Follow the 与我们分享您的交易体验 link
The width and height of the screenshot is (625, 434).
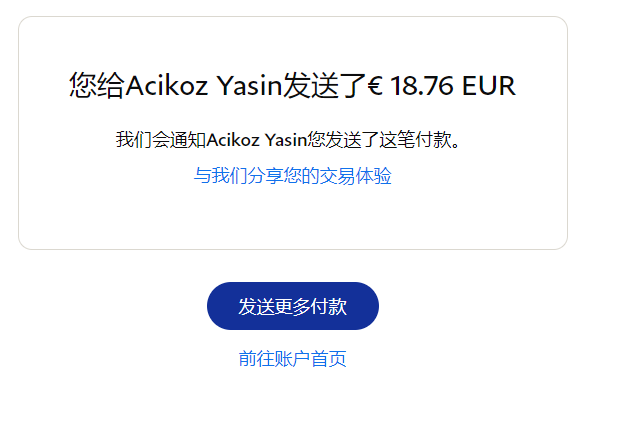pyautogui.click(x=293, y=176)
